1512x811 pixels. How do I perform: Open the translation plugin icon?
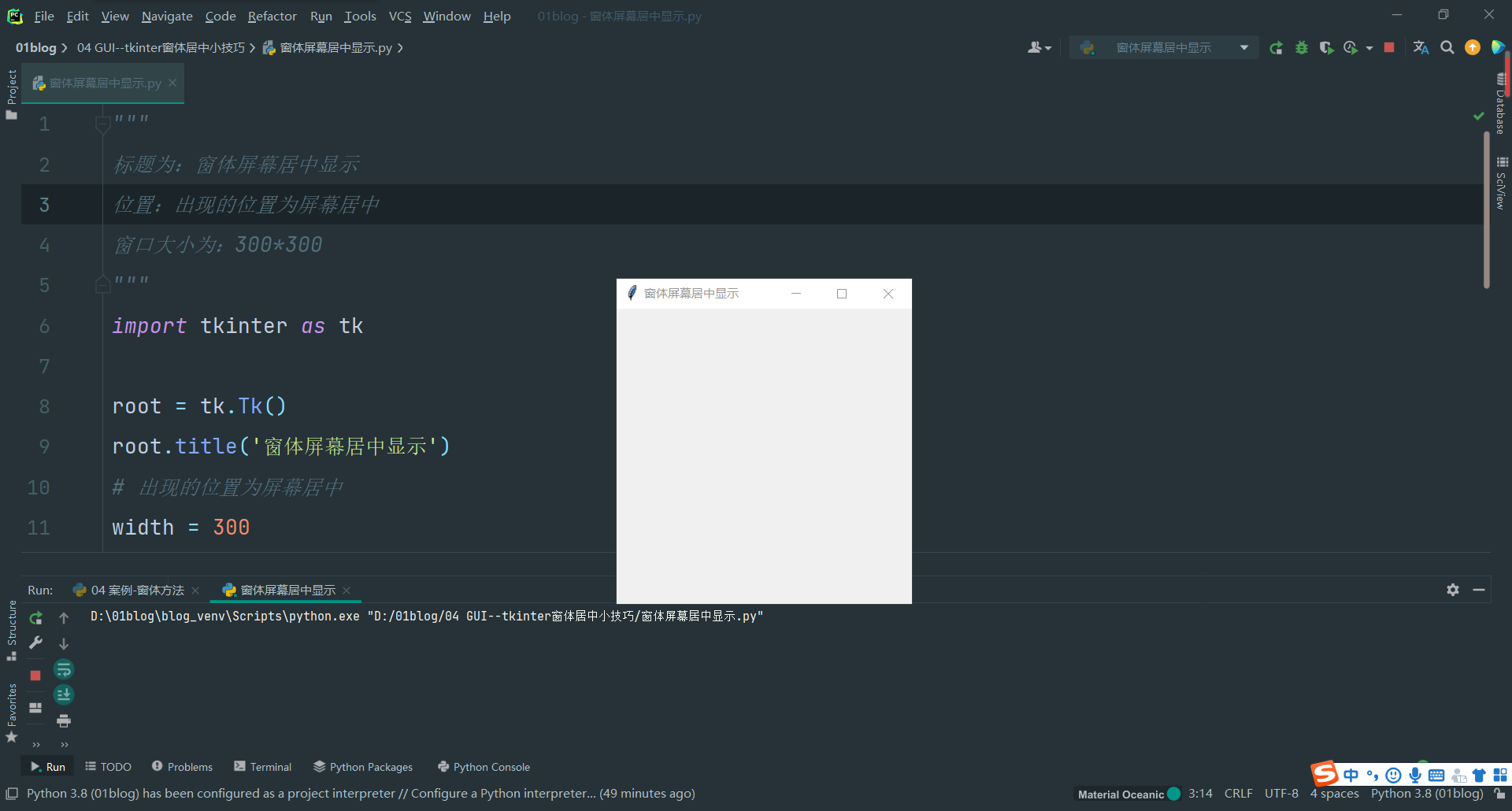click(x=1421, y=48)
